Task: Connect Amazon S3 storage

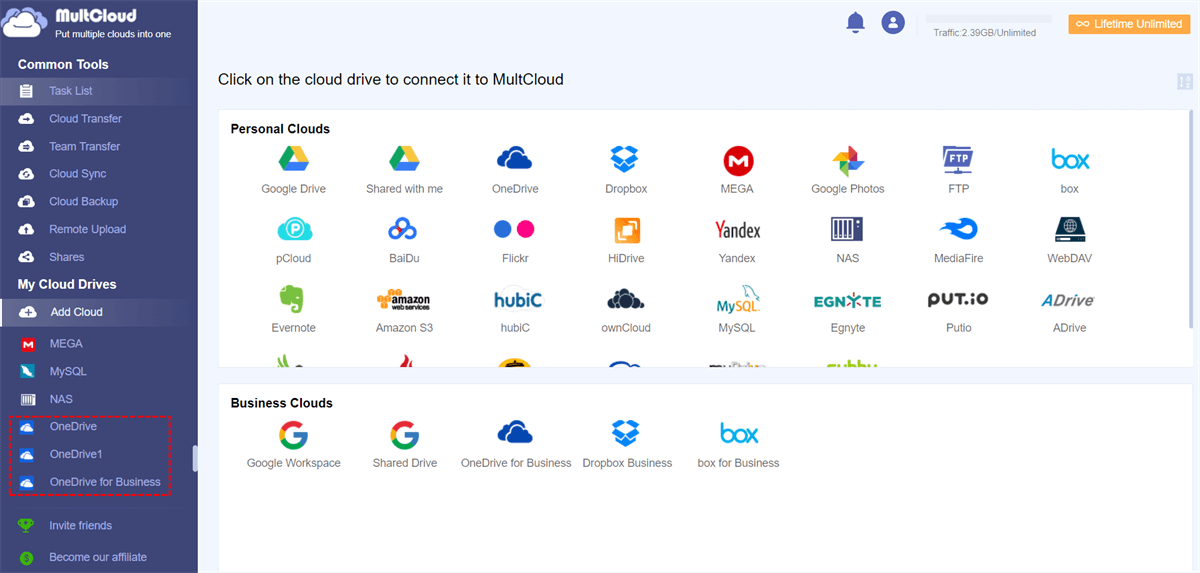Action: [404, 309]
